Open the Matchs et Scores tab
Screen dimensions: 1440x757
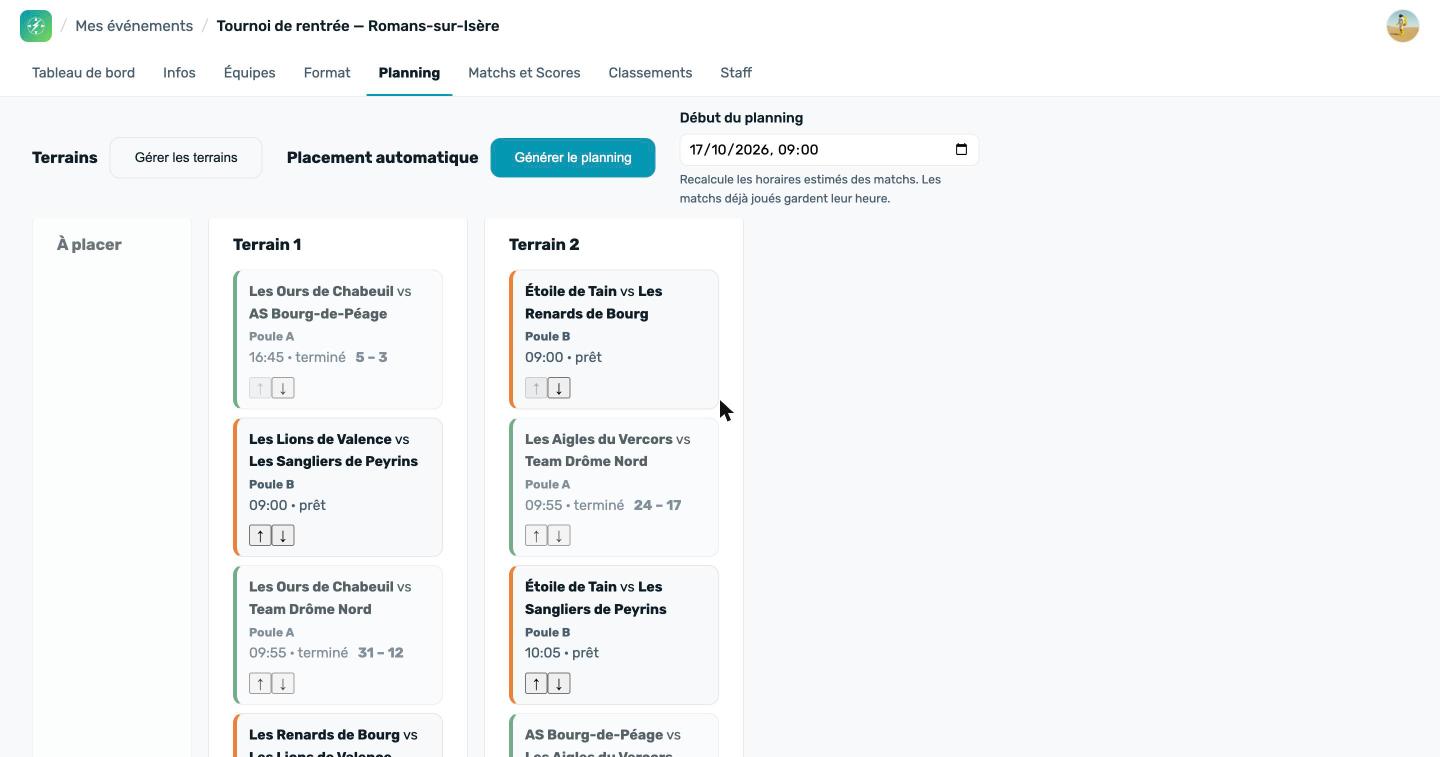point(524,73)
